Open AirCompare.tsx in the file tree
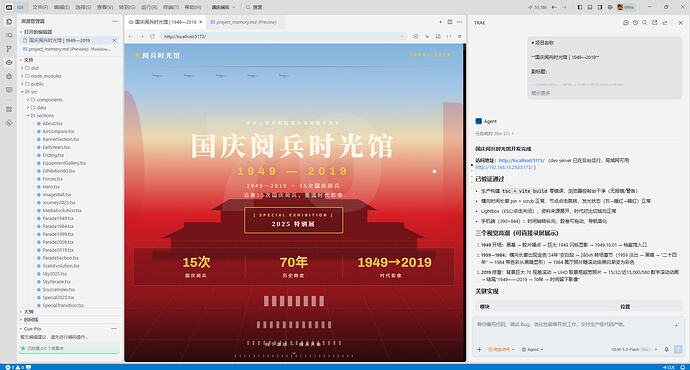Image resolution: width=690 pixels, height=370 pixels. coord(58,132)
